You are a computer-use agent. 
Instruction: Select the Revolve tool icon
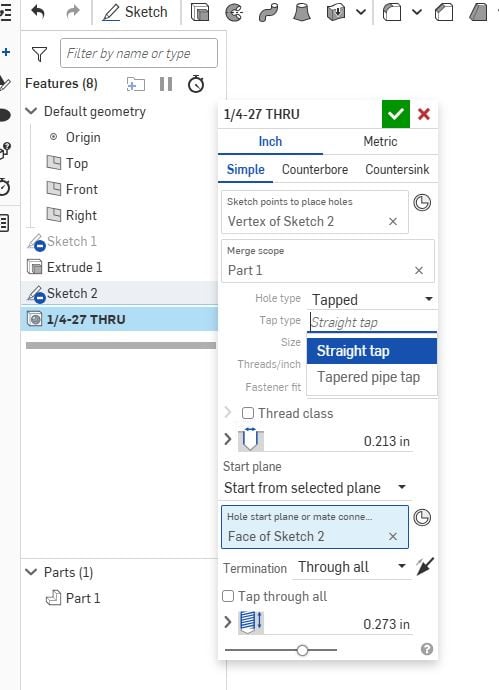point(234,12)
